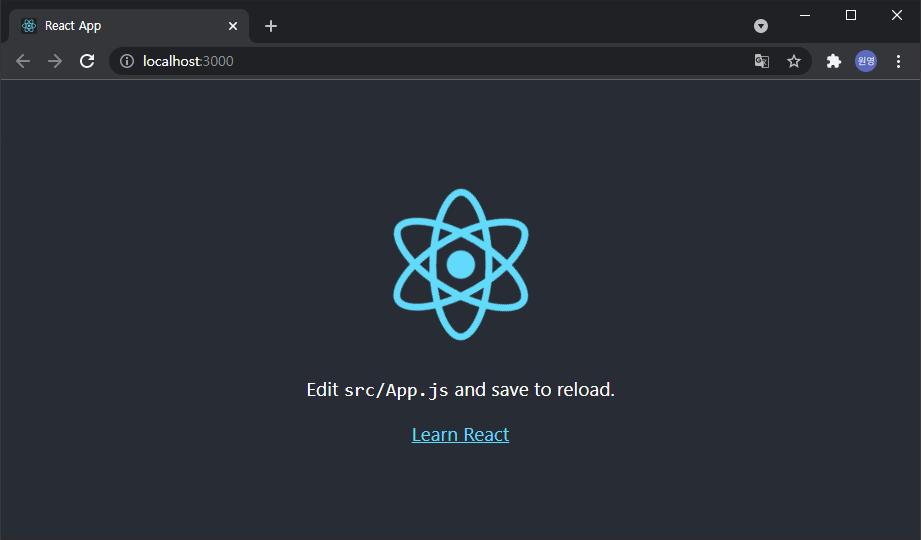Open Chrome three-dot menu

[x=898, y=61]
